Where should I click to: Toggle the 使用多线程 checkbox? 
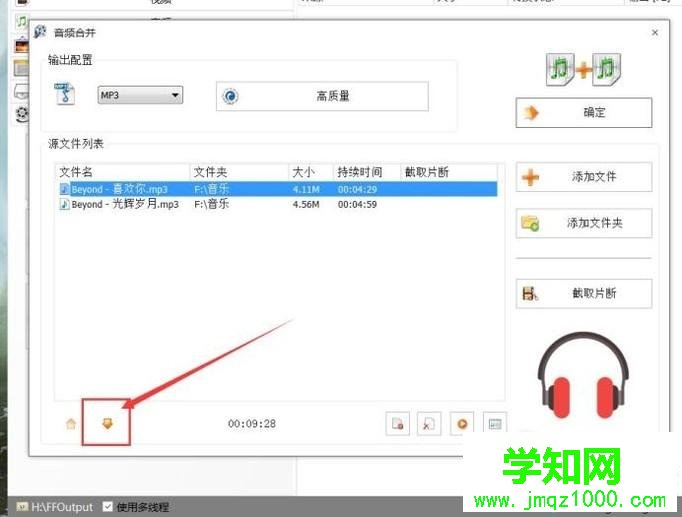[x=107, y=507]
